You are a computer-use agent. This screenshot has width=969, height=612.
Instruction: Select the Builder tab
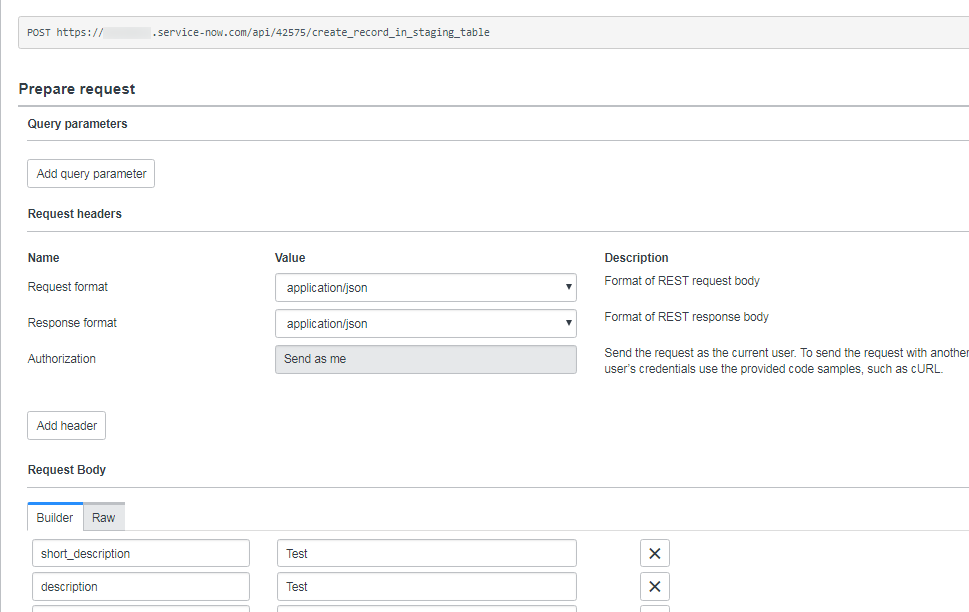tap(55, 517)
